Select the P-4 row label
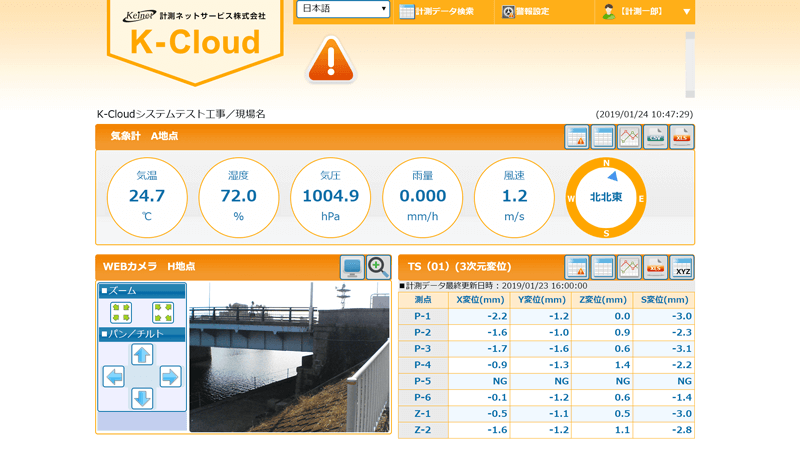The width and height of the screenshot is (800, 450). (423, 365)
